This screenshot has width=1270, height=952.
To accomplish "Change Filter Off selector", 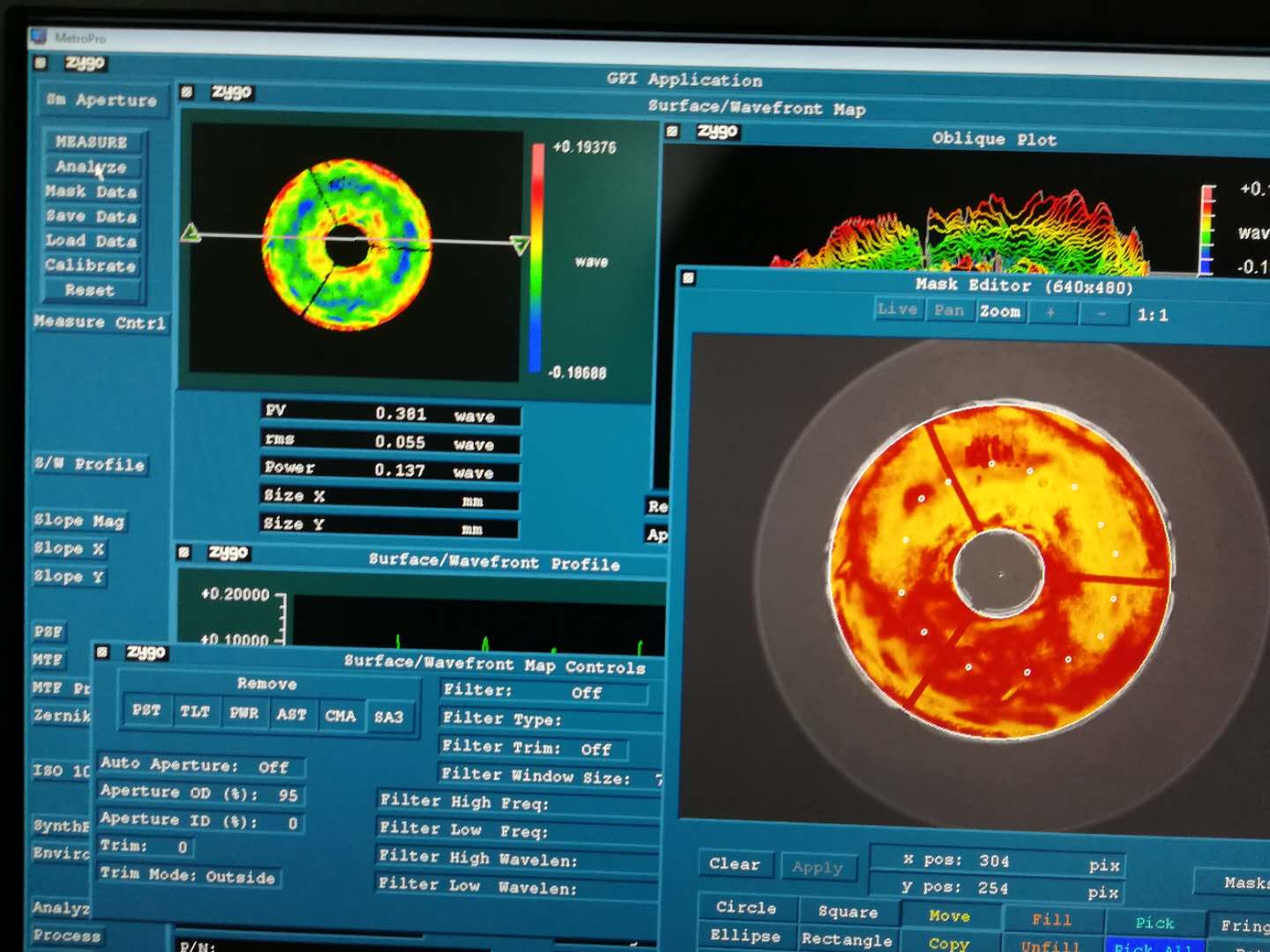I will [544, 692].
